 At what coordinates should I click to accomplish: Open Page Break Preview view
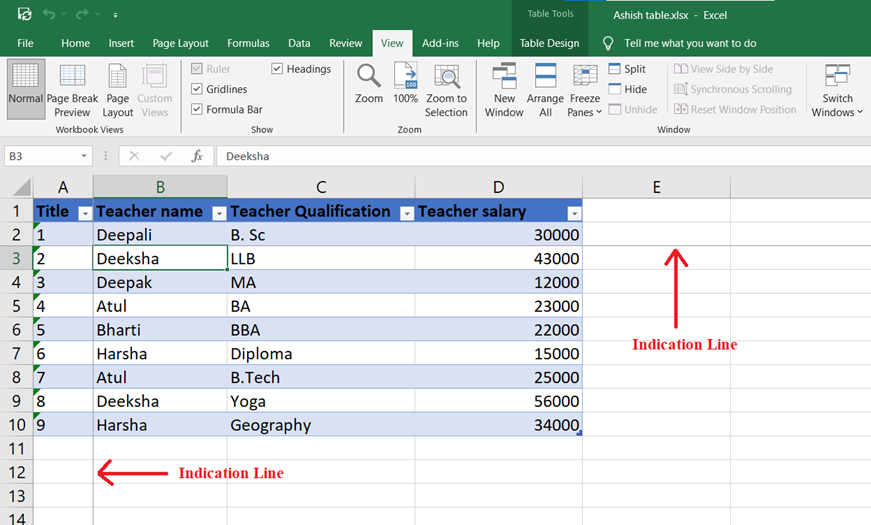coord(72,90)
